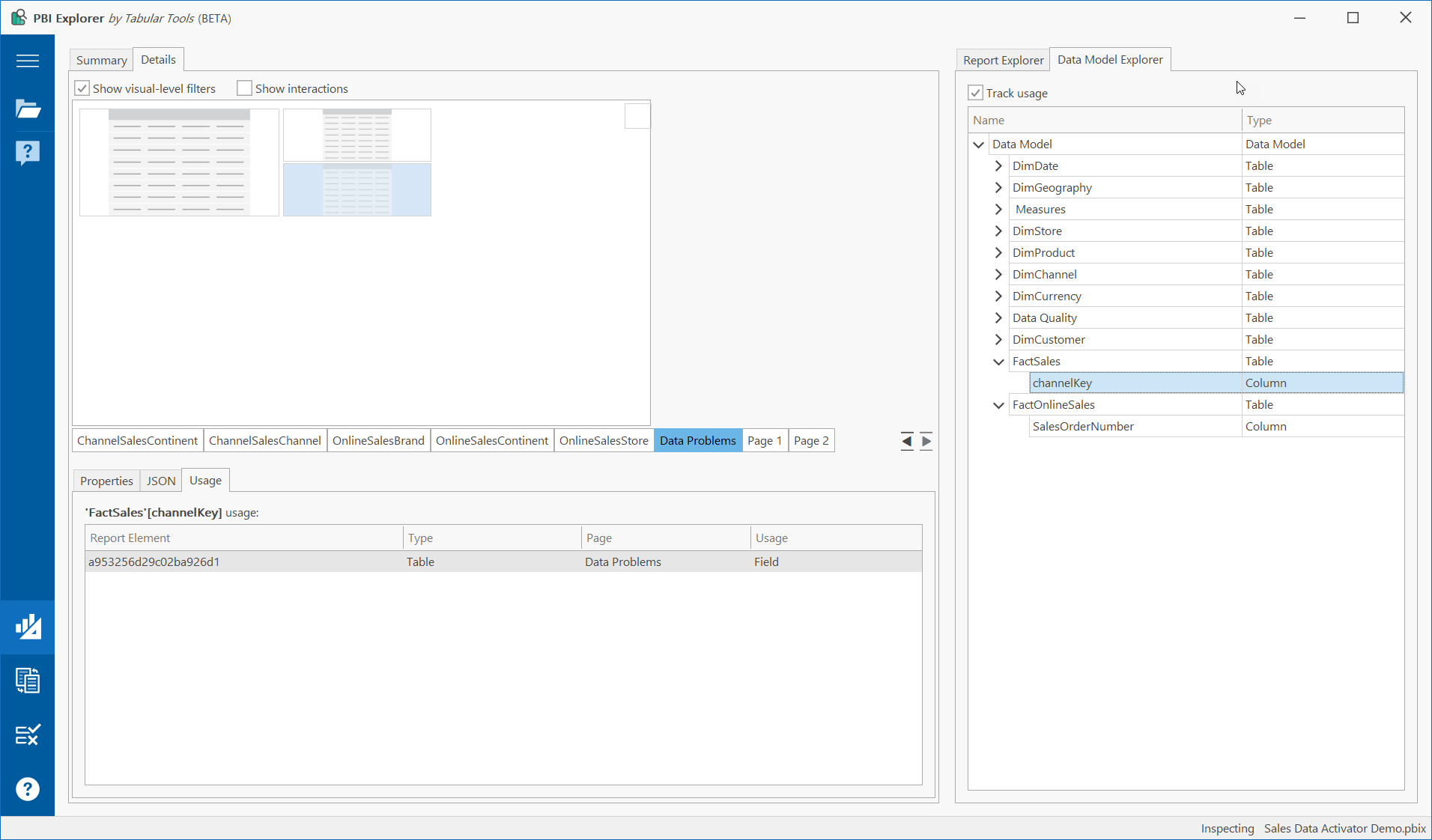Expand the DimDate table node
Image resolution: width=1432 pixels, height=840 pixels.
pyautogui.click(x=998, y=165)
